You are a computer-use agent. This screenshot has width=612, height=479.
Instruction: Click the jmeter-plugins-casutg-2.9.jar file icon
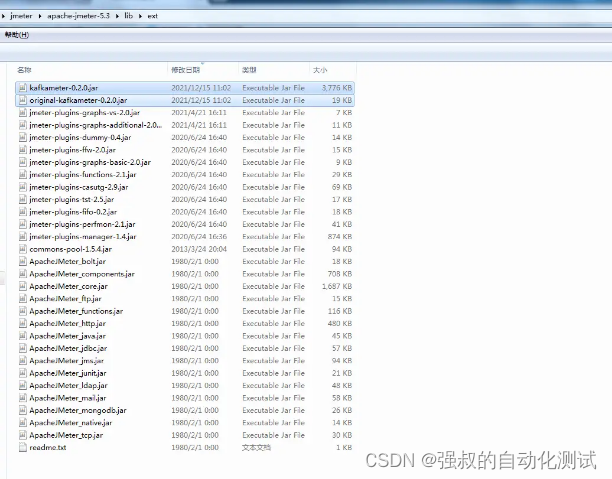(23, 187)
